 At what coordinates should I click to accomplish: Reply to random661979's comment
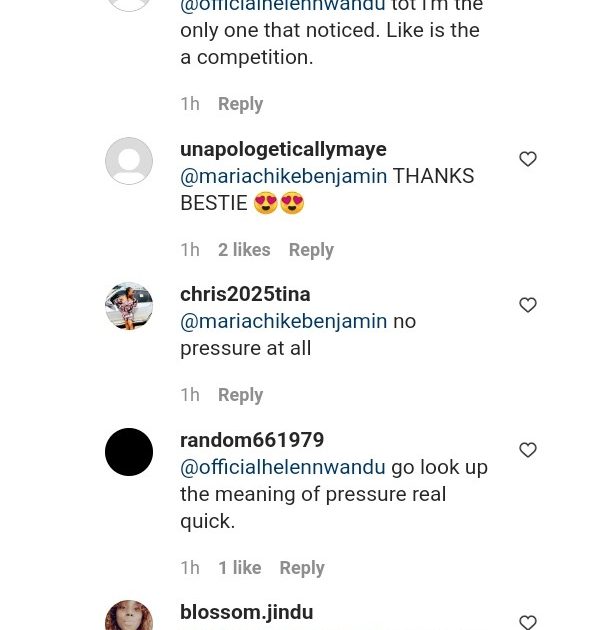click(x=302, y=568)
